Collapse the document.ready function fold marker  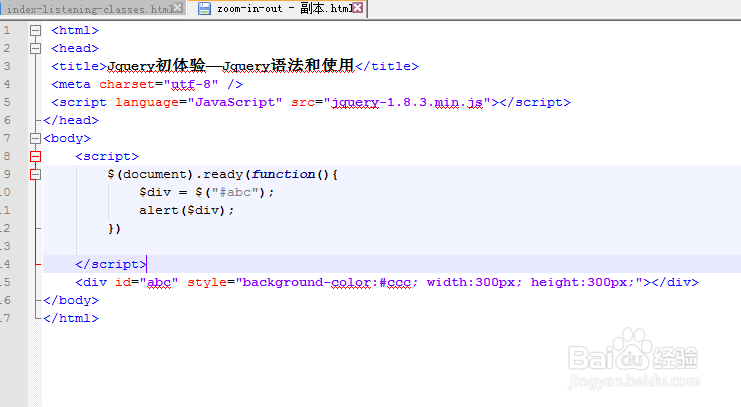35,174
